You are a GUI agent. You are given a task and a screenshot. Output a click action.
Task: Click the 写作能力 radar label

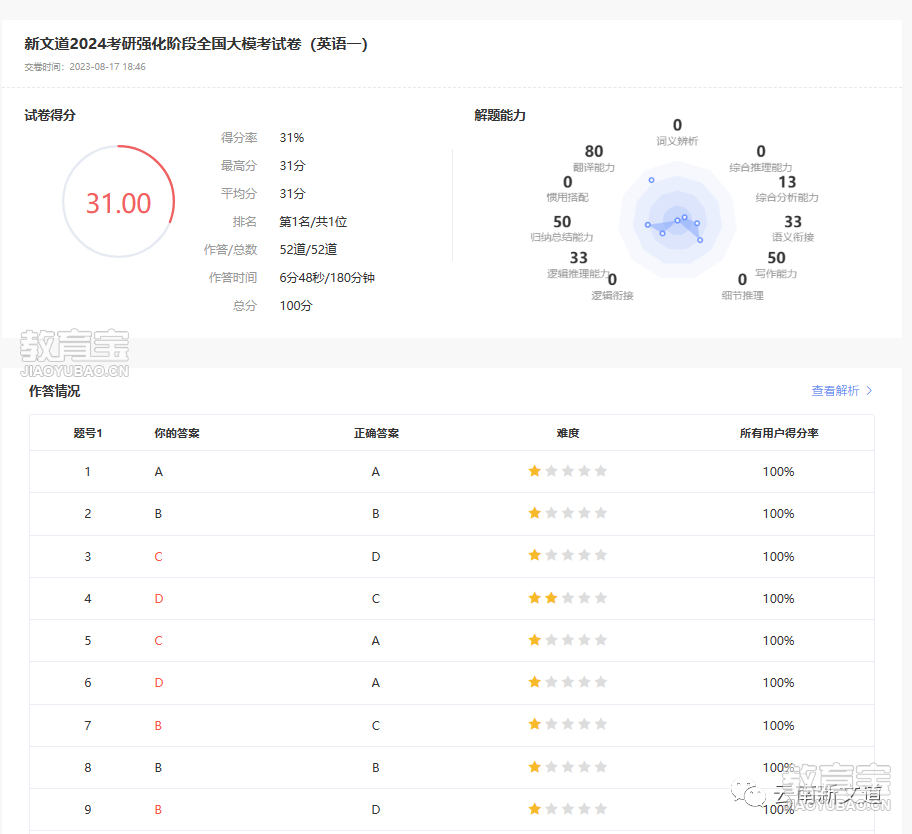[776, 273]
